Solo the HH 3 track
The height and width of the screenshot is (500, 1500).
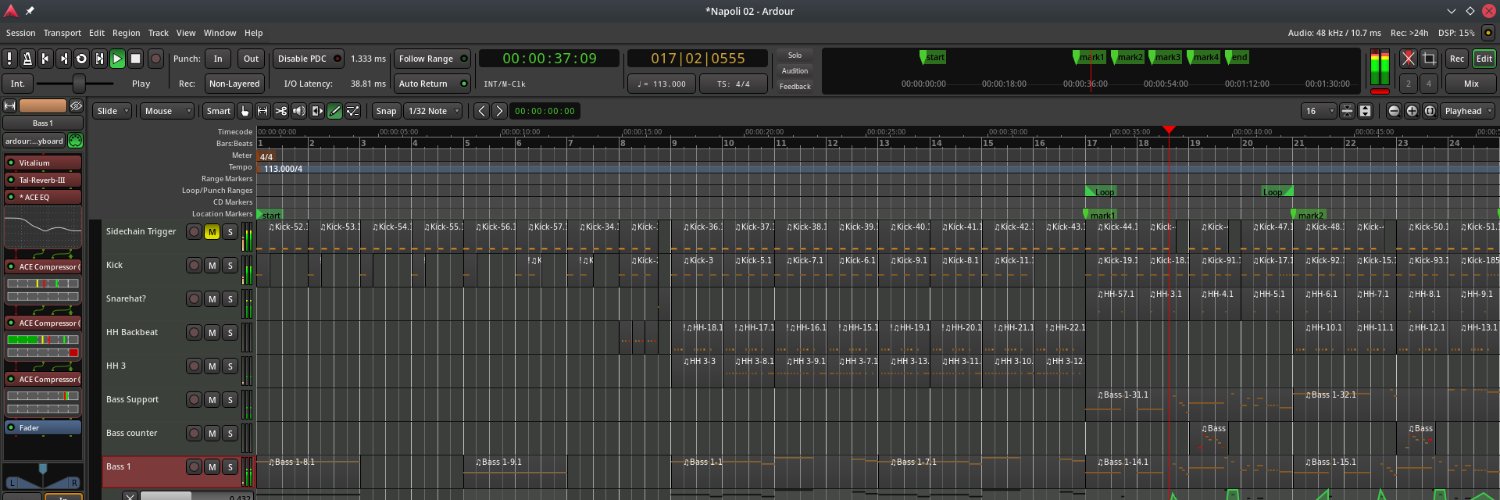click(x=229, y=367)
